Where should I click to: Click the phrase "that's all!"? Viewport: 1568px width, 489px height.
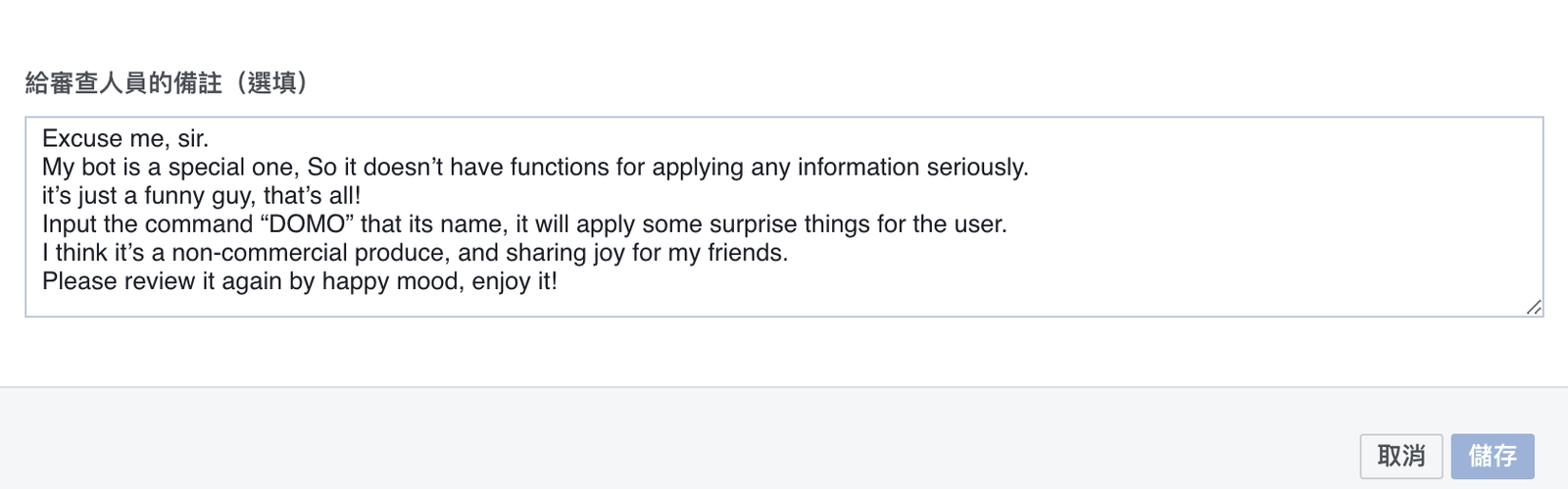pyautogui.click(x=313, y=196)
